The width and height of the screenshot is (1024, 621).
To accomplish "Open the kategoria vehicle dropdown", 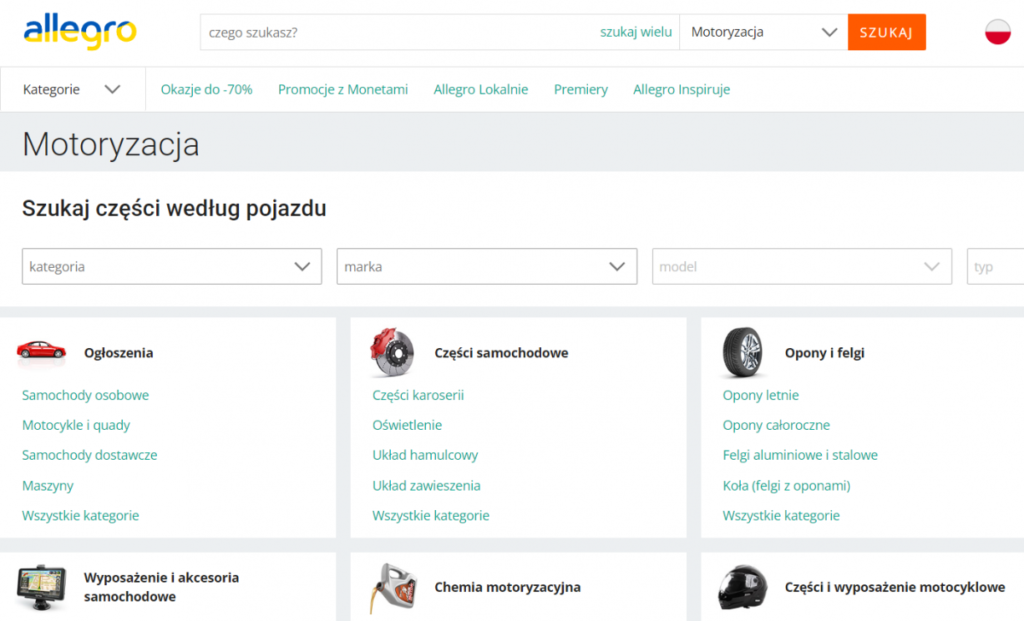I will (x=172, y=266).
